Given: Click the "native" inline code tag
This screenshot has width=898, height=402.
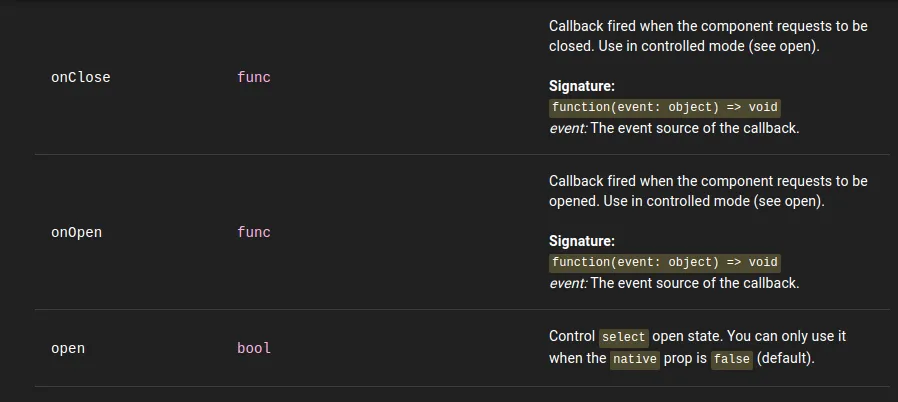Looking at the screenshot, I should point(635,359).
